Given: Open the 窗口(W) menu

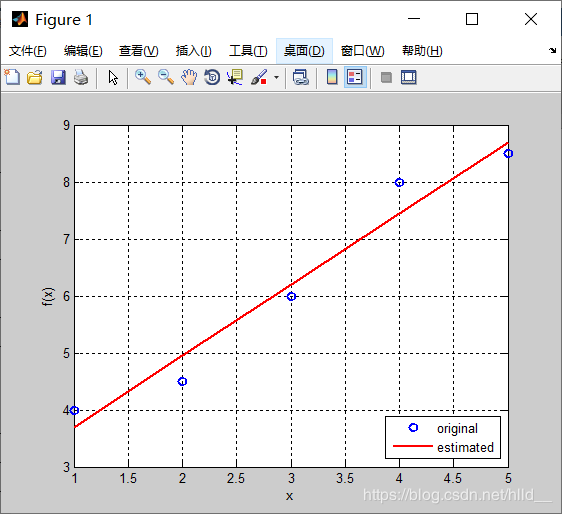Looking at the screenshot, I should pyautogui.click(x=362, y=51).
